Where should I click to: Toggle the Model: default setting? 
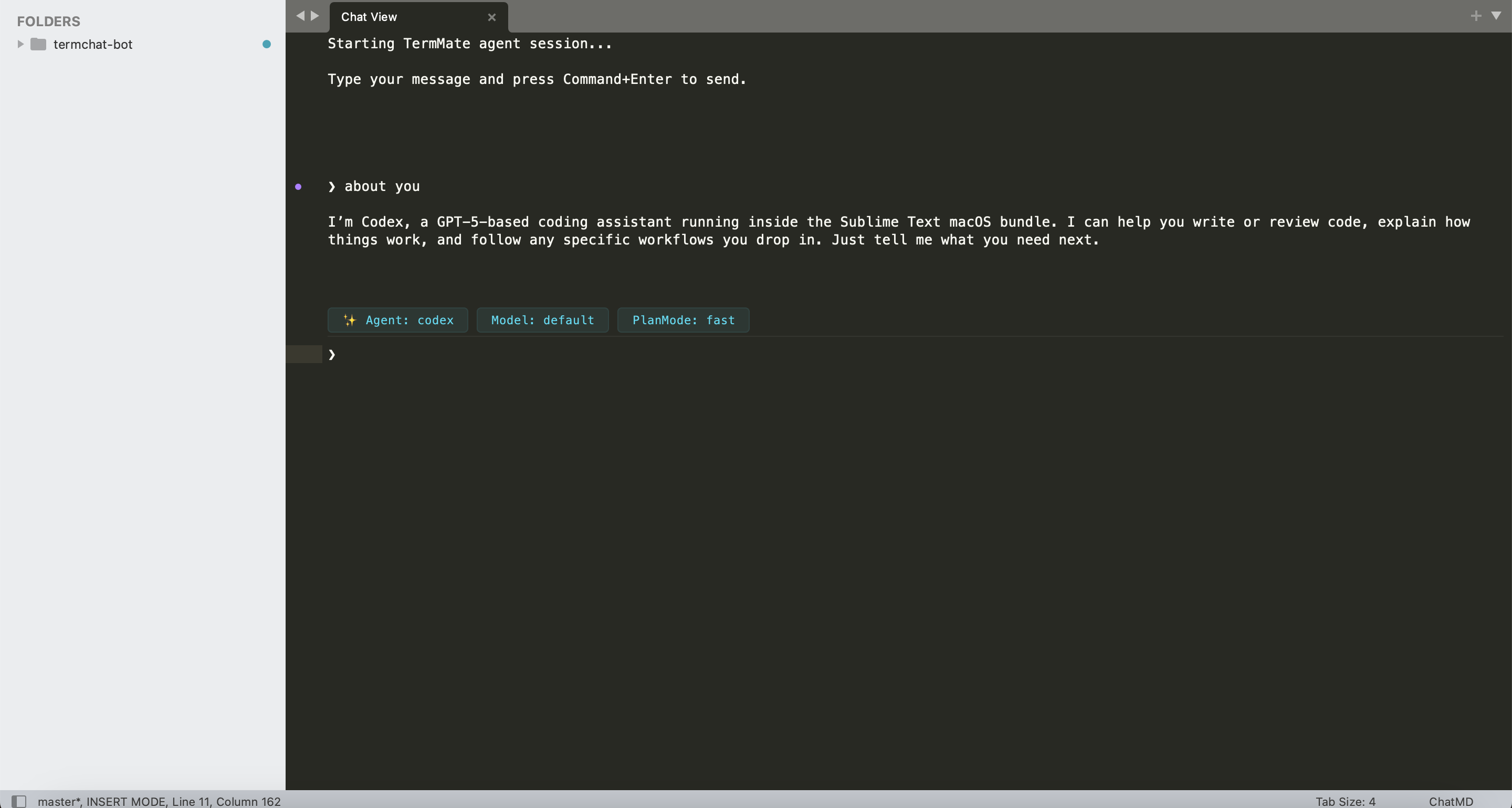click(x=541, y=321)
